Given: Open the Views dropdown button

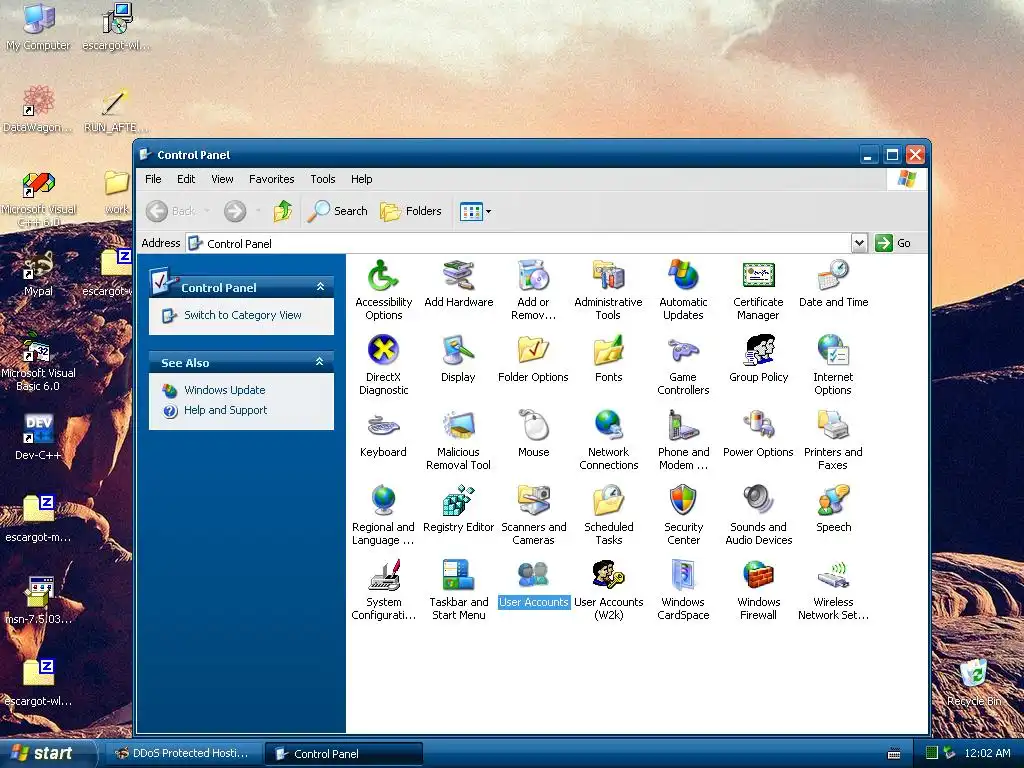Looking at the screenshot, I should [475, 211].
